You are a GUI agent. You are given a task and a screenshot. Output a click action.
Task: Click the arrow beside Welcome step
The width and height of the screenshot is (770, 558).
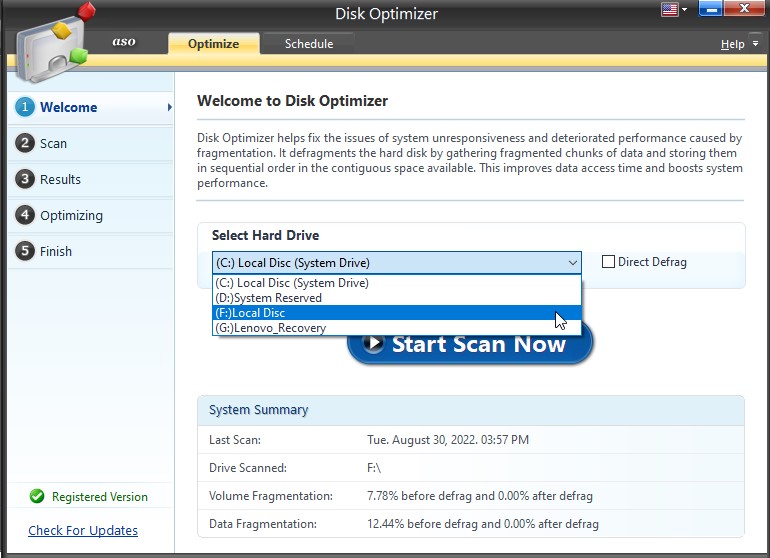(x=169, y=107)
